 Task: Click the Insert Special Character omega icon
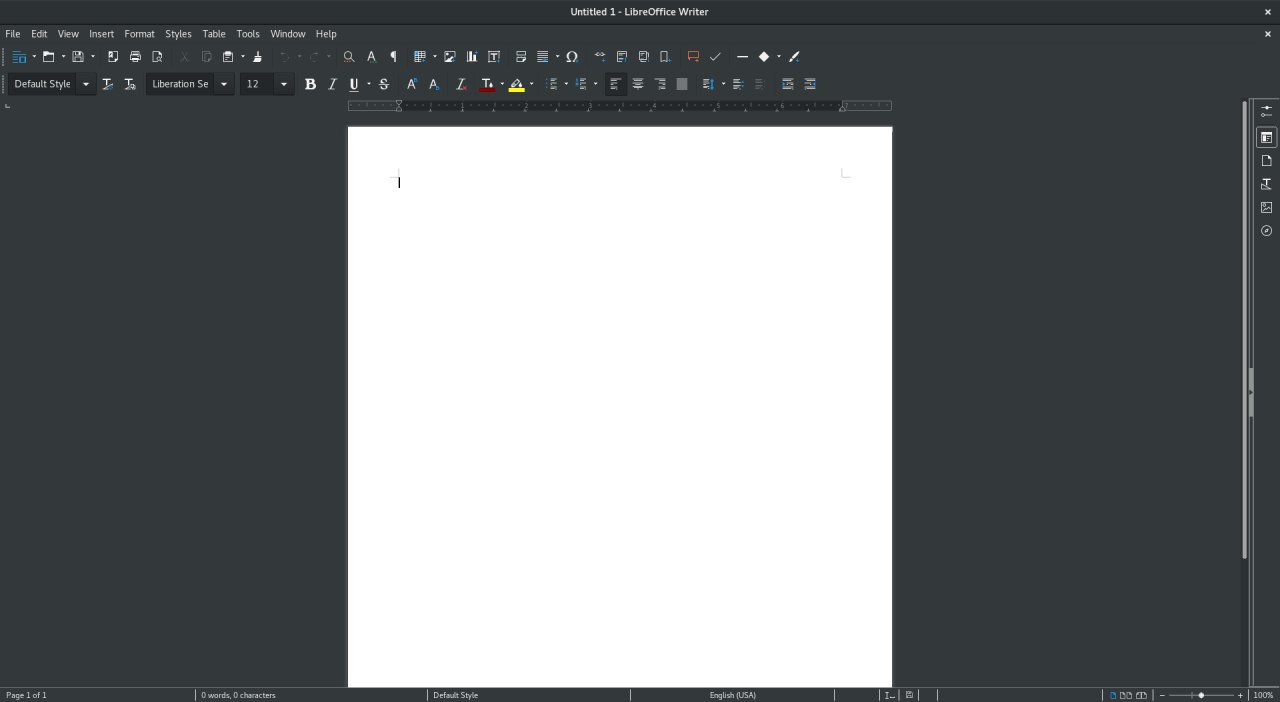point(572,57)
